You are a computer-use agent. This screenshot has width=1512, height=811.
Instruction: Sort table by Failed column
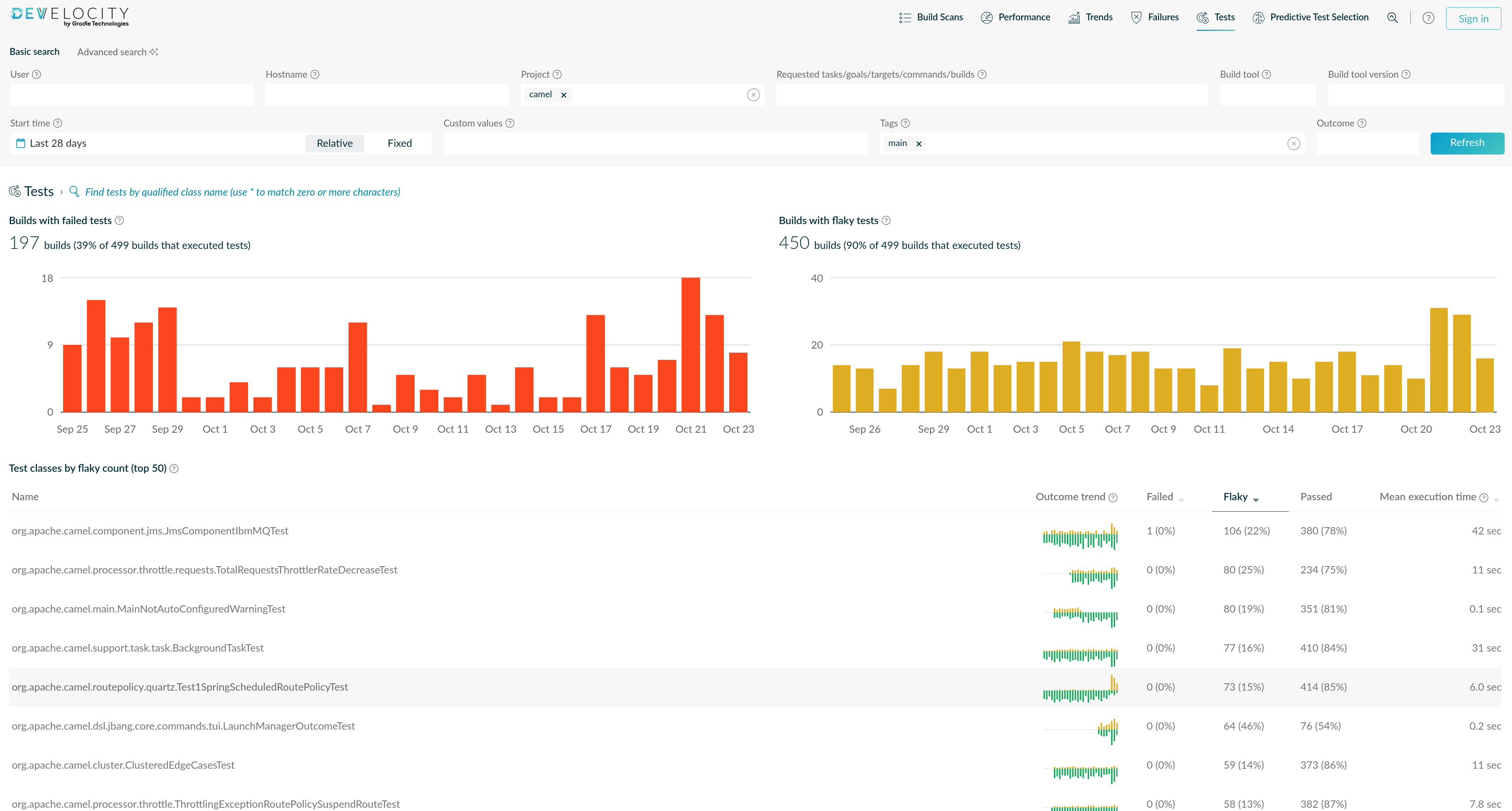point(1165,497)
